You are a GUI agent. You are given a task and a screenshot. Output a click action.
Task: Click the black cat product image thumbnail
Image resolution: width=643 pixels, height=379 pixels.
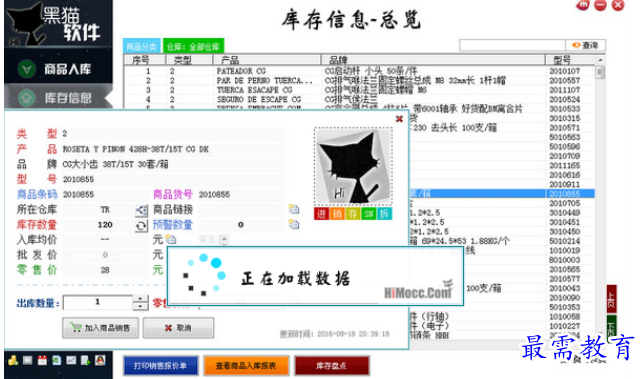tap(353, 166)
